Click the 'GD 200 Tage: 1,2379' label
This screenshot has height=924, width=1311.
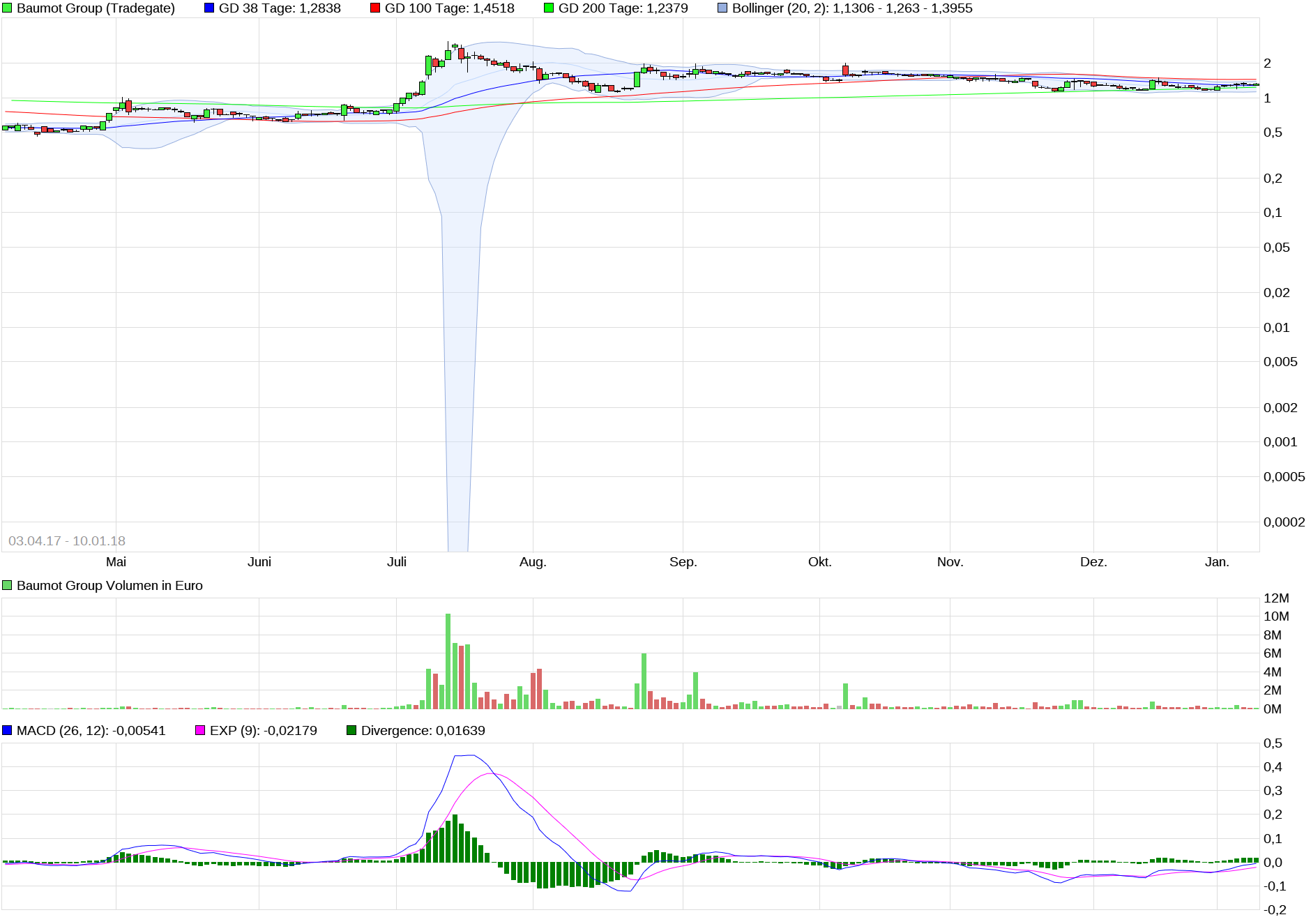click(x=623, y=8)
